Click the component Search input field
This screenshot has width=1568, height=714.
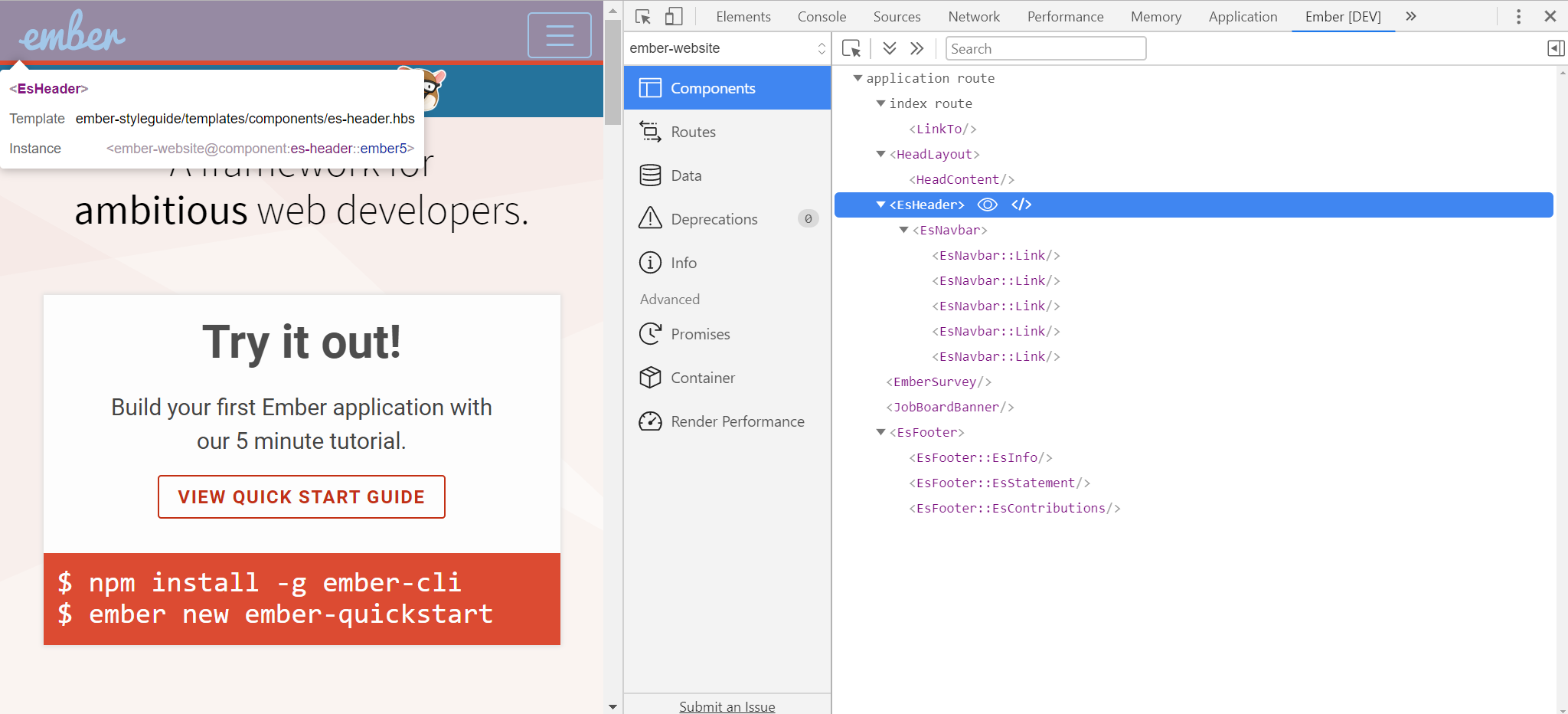point(1046,48)
